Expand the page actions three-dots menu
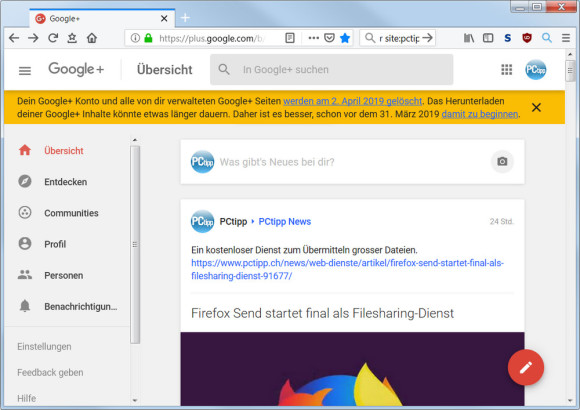 pyautogui.click(x=313, y=38)
